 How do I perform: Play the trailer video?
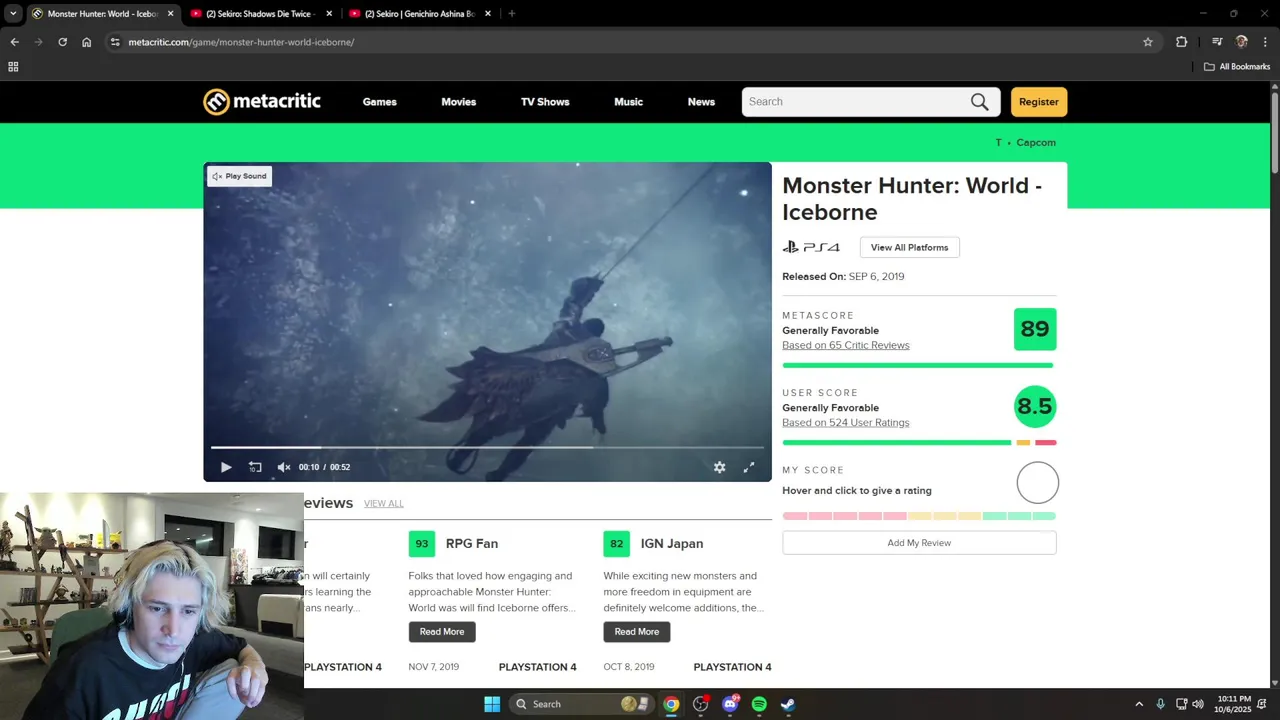pyautogui.click(x=226, y=467)
